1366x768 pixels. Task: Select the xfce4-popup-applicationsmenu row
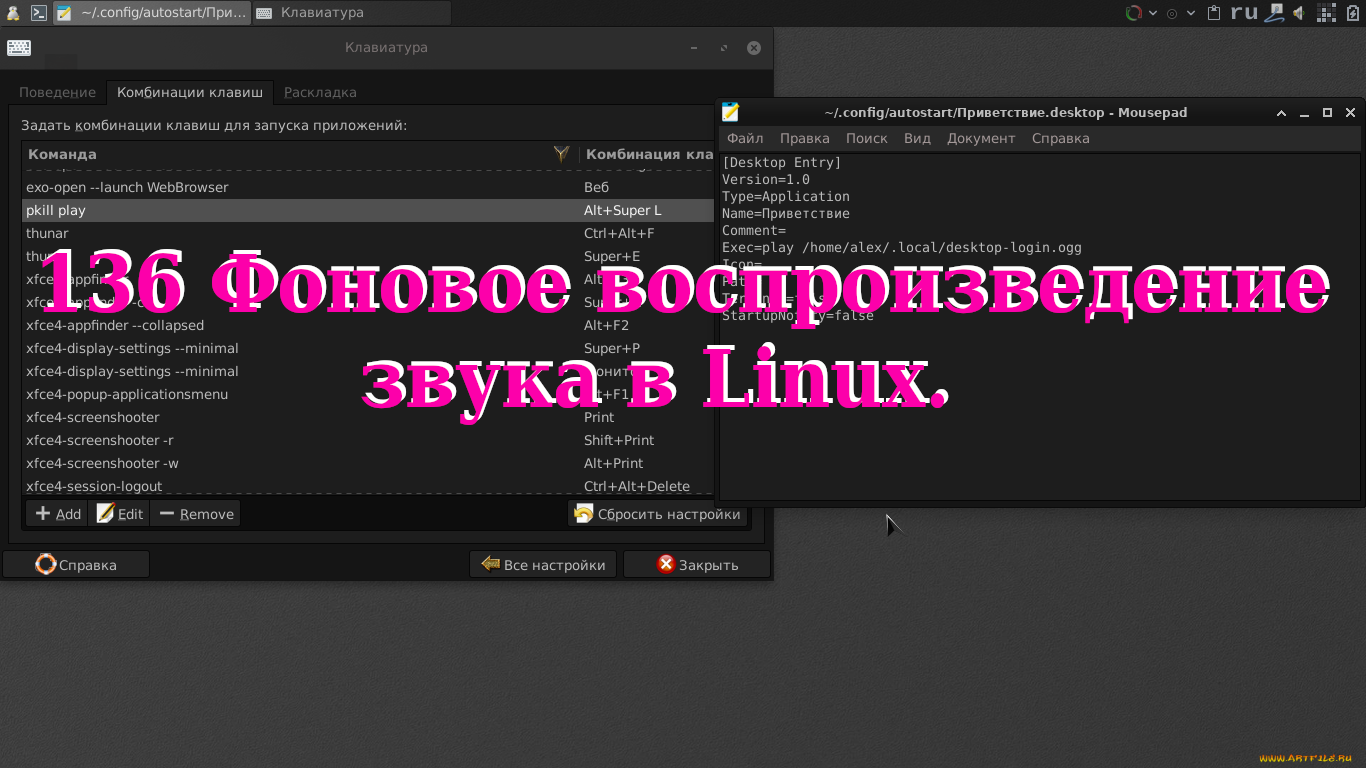point(368,394)
